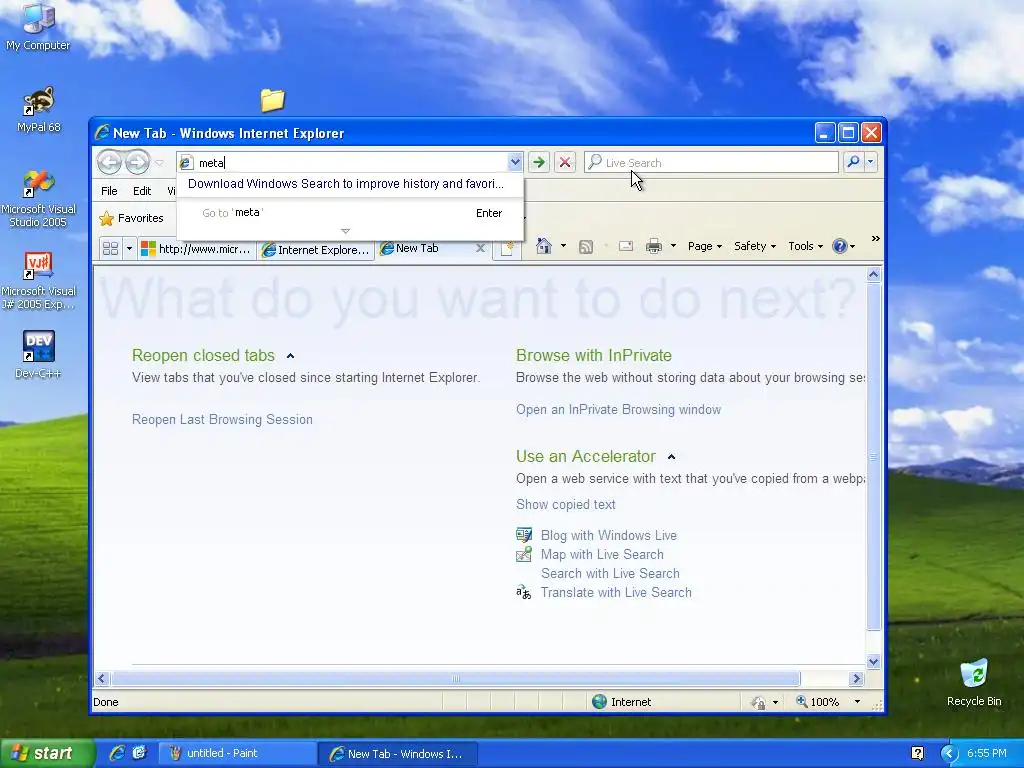Image resolution: width=1024 pixels, height=768 pixels.
Task: Click Blog with Windows Live icon
Action: (x=524, y=535)
